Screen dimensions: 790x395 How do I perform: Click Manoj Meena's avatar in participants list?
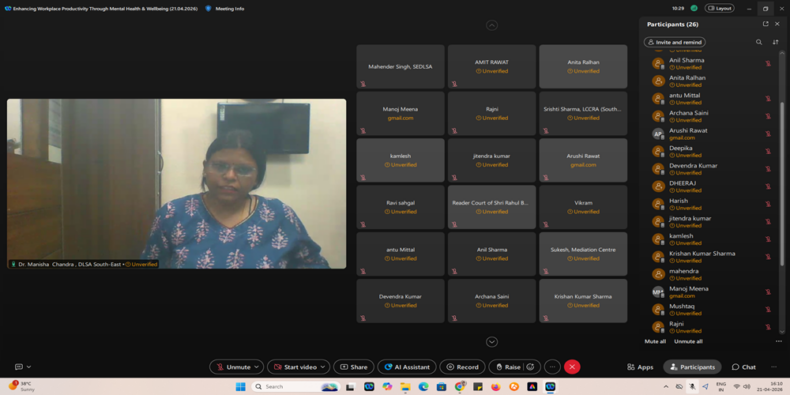[x=658, y=292]
